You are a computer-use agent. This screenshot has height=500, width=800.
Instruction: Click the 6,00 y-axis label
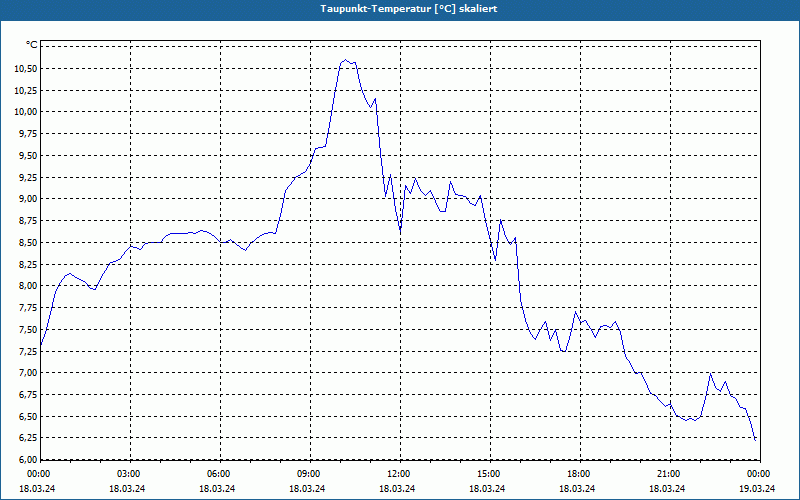pyautogui.click(x=29, y=460)
